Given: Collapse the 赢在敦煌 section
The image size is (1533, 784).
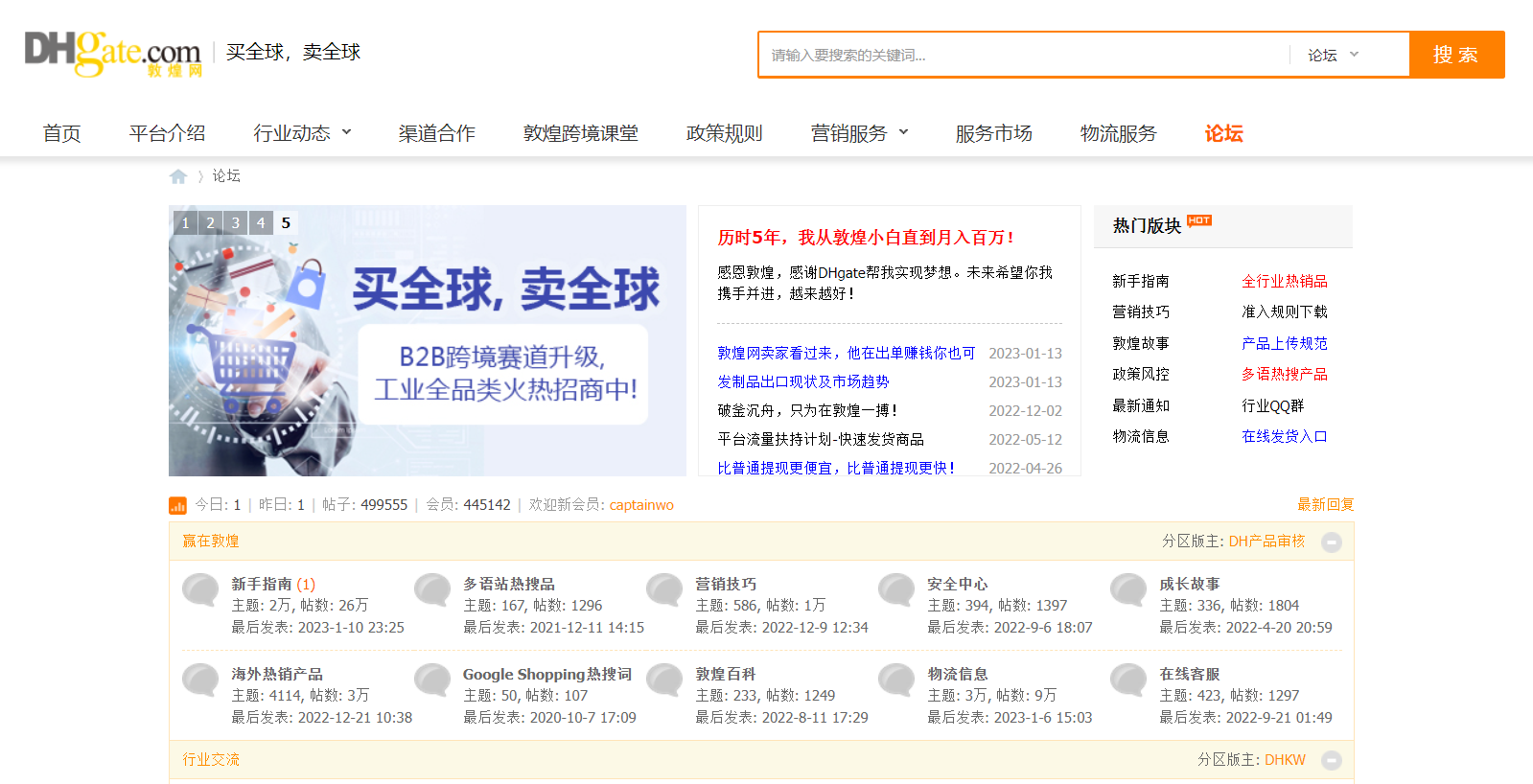Looking at the screenshot, I should coord(1331,542).
